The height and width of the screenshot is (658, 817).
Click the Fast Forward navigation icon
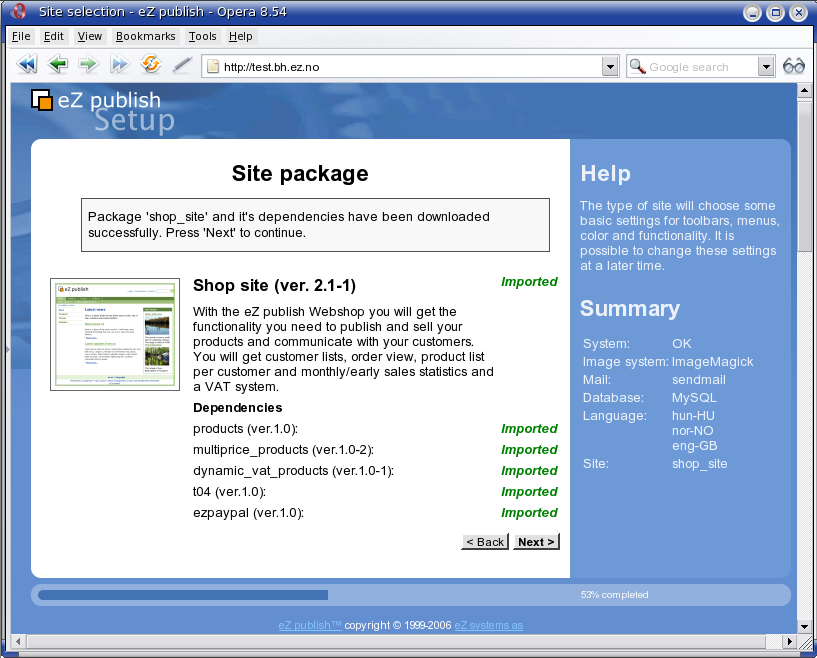120,65
